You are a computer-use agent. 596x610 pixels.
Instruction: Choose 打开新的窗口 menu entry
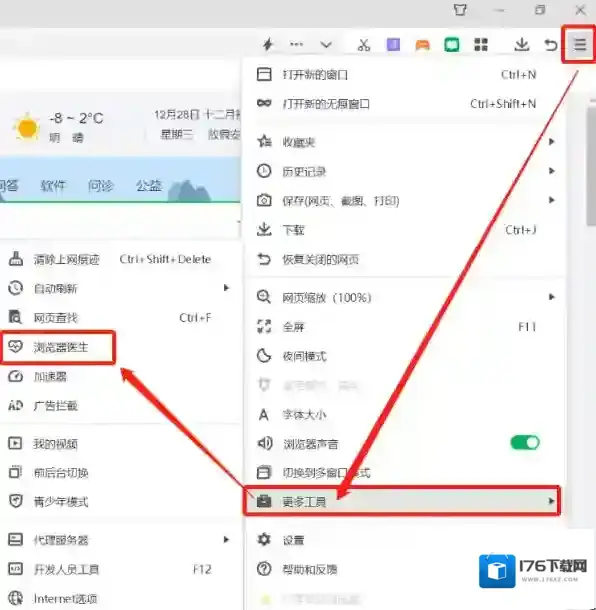click(x=404, y=74)
